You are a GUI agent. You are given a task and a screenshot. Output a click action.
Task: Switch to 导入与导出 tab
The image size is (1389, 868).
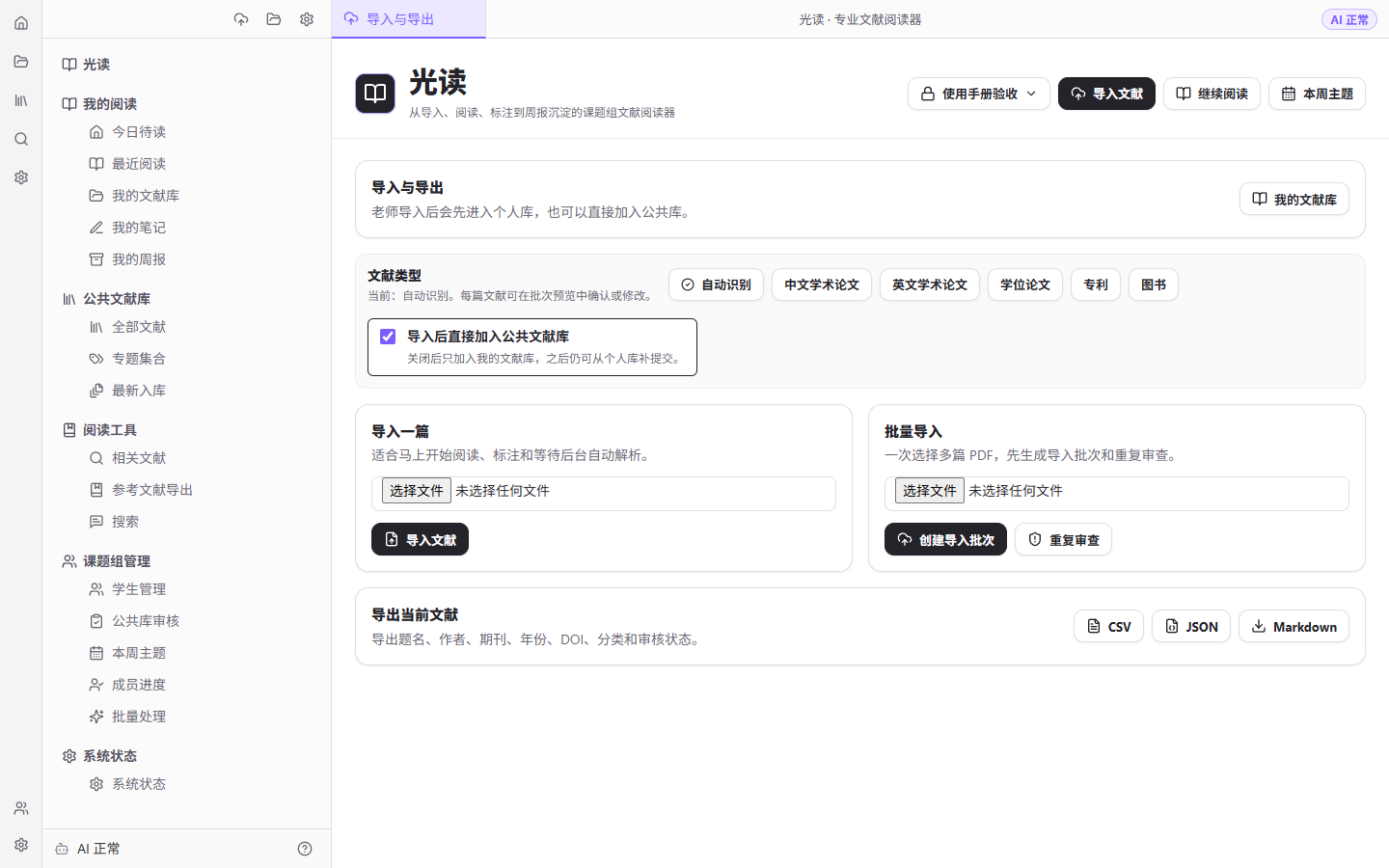pyautogui.click(x=408, y=19)
